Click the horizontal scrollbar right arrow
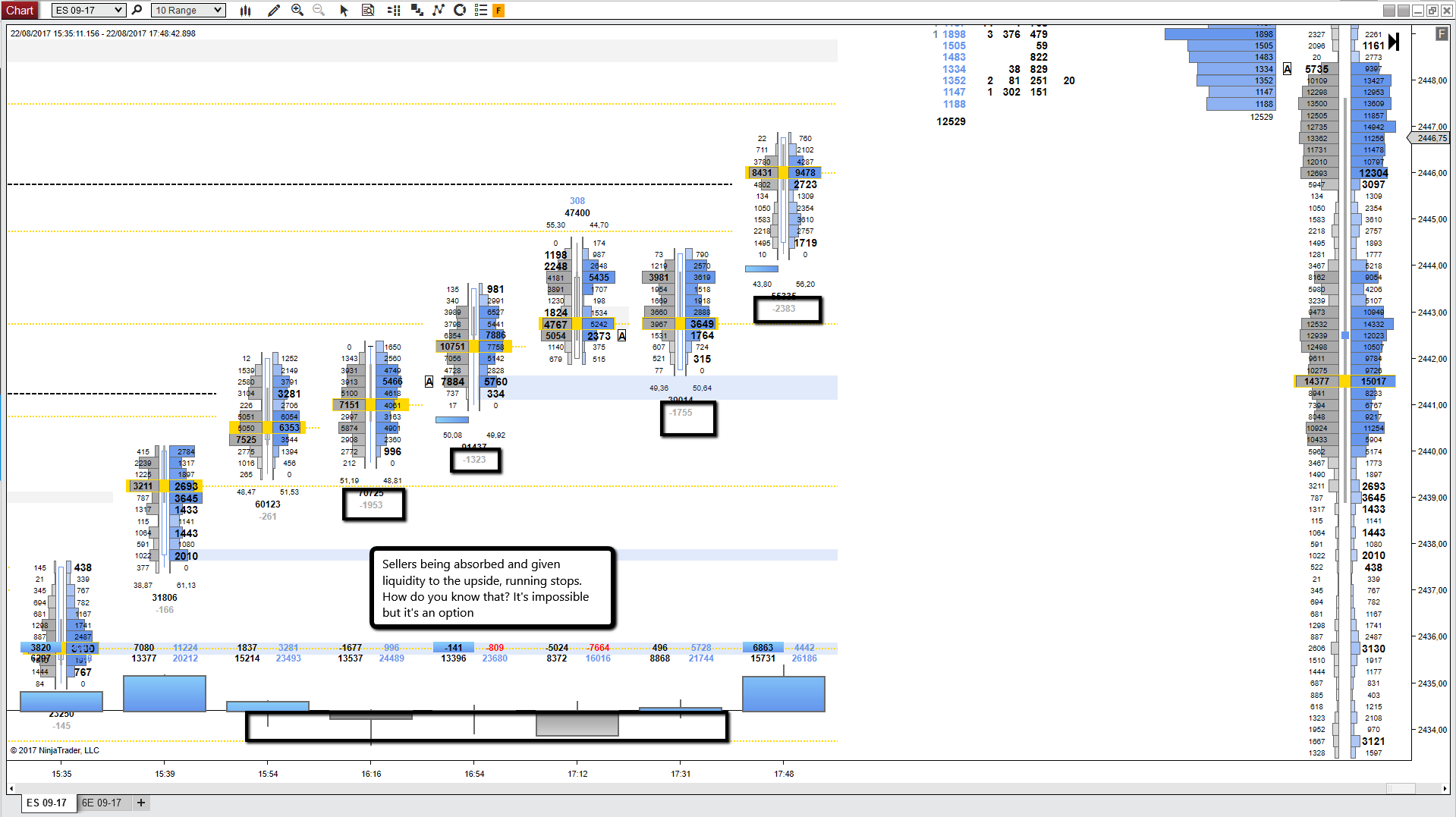 coord(1445,788)
